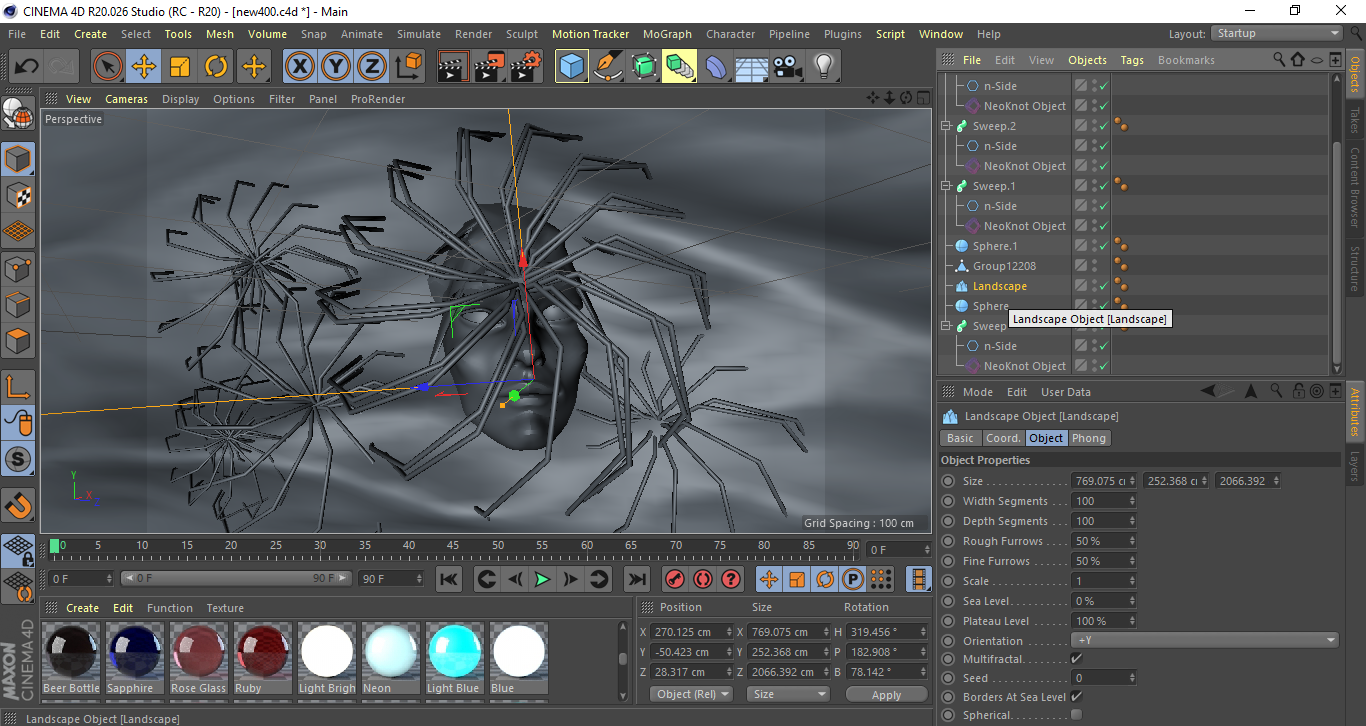Toggle Z axis lock
Viewport: 1366px width, 726px height.
tap(372, 67)
